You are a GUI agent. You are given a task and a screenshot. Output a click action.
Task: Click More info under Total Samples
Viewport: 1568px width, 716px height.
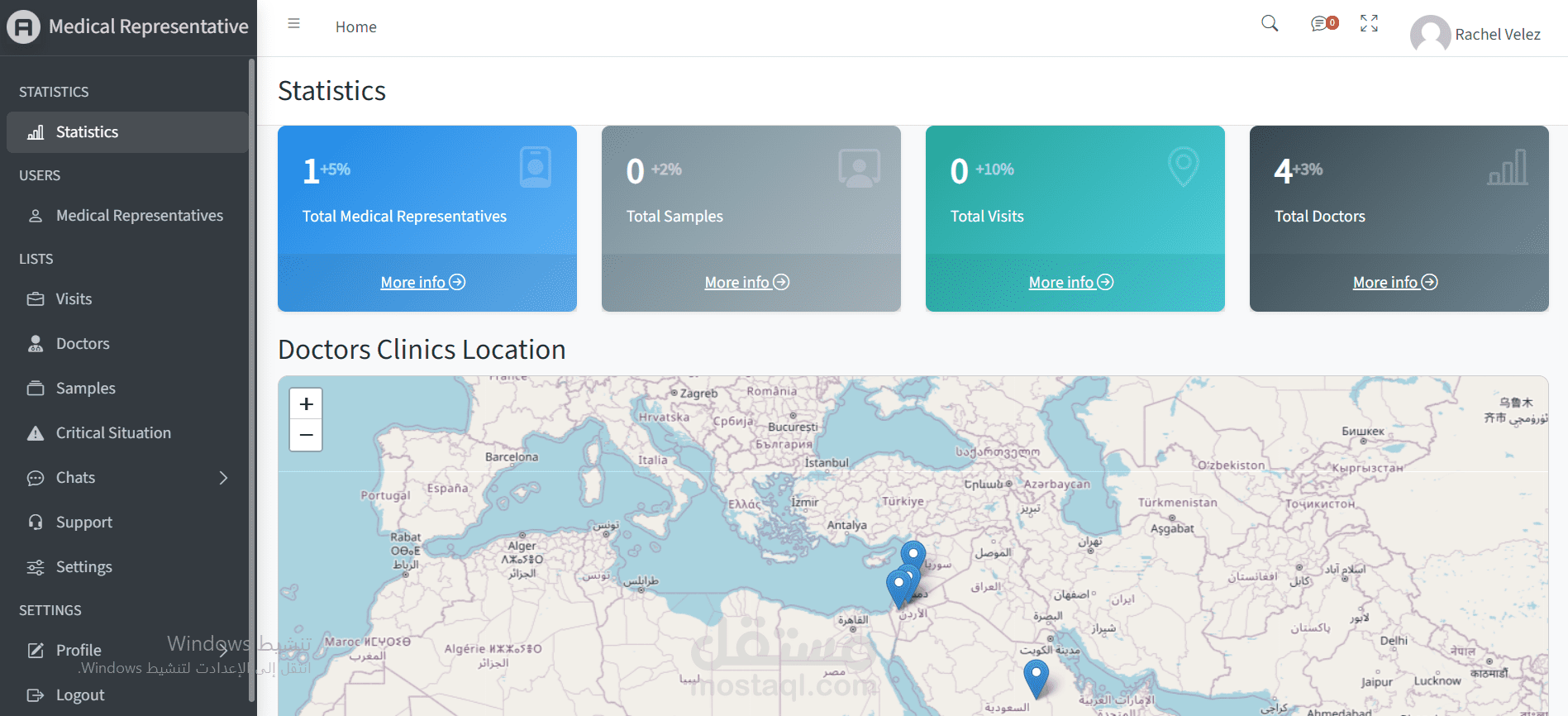point(747,283)
